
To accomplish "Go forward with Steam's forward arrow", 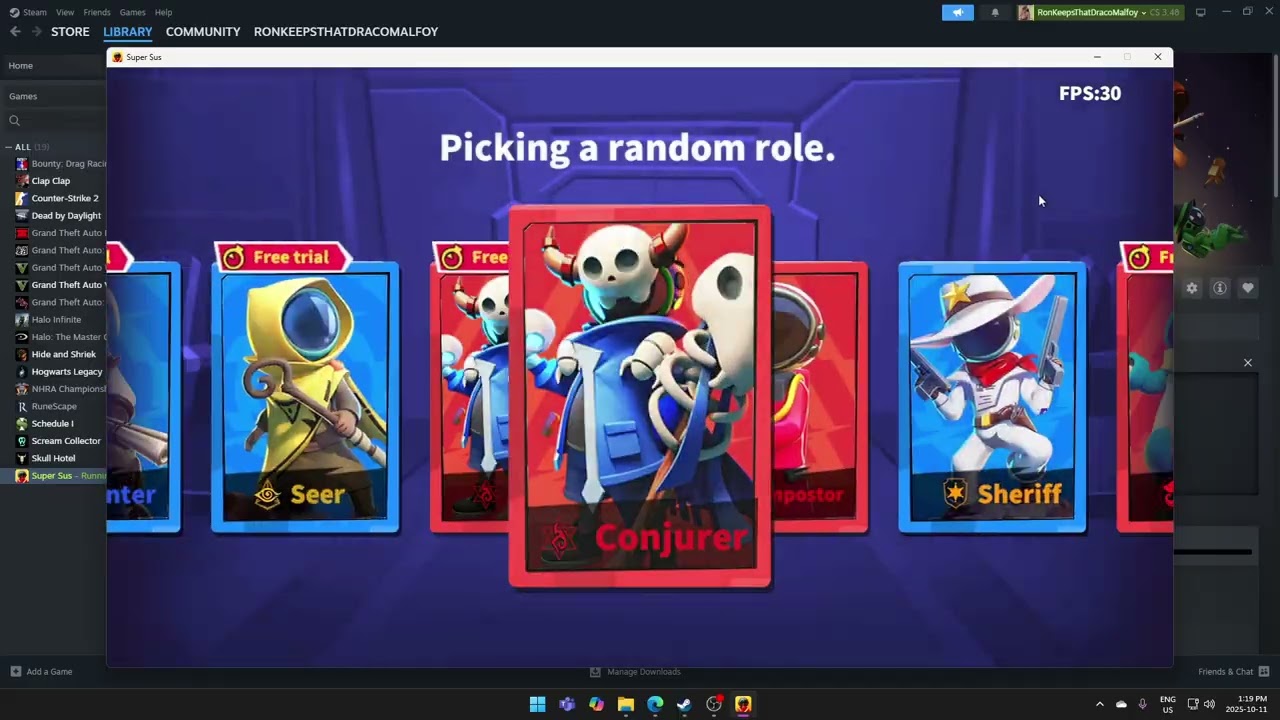I will tap(37, 32).
